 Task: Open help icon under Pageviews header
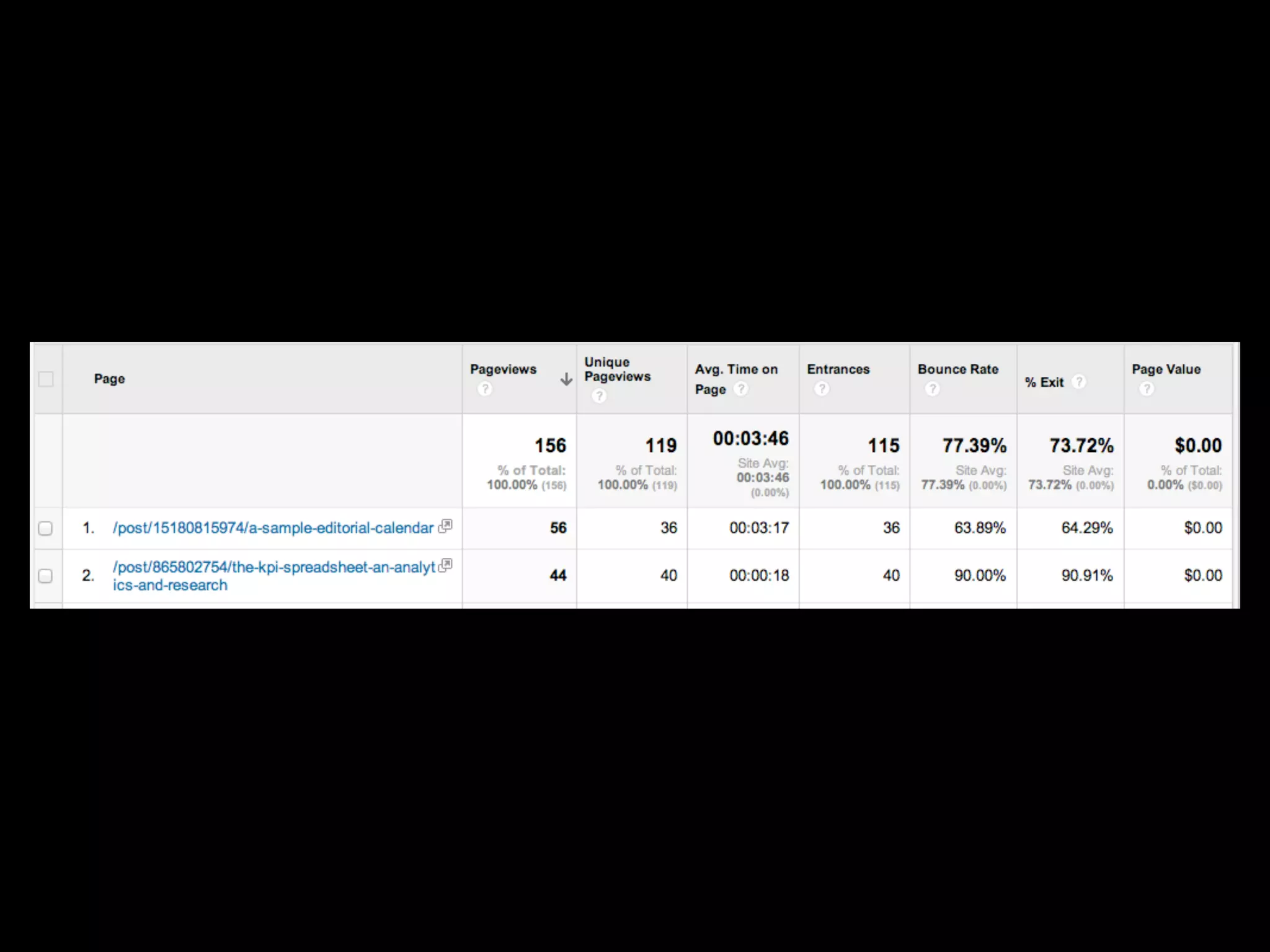point(485,389)
